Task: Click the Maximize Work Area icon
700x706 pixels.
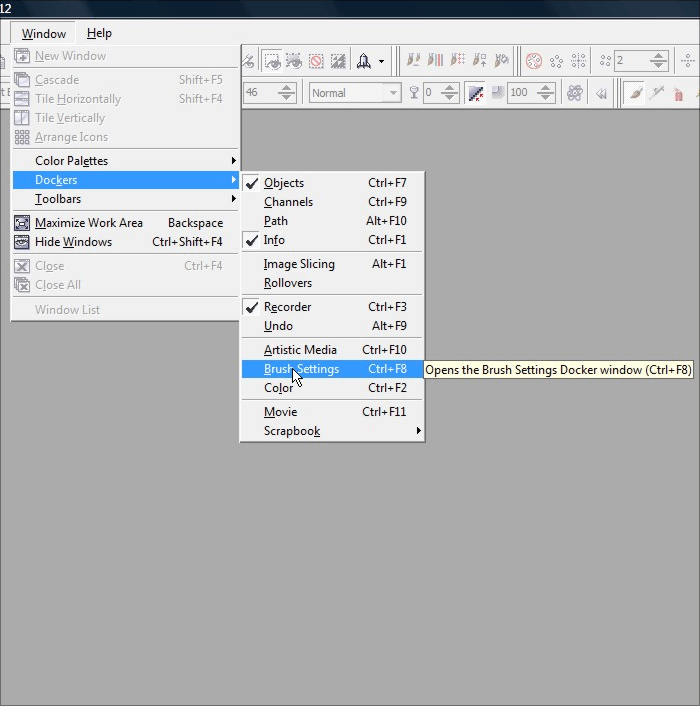Action: pyautogui.click(x=22, y=223)
